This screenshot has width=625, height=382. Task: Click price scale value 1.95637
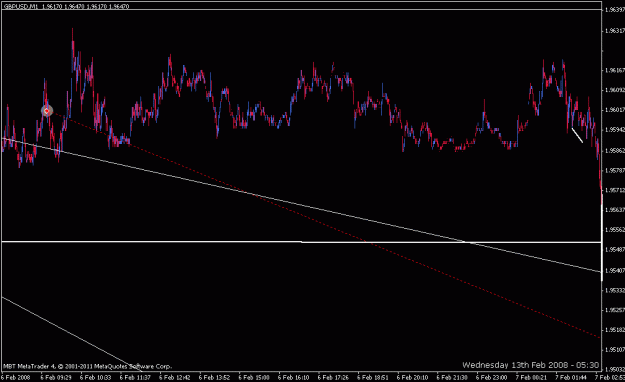[614, 210]
